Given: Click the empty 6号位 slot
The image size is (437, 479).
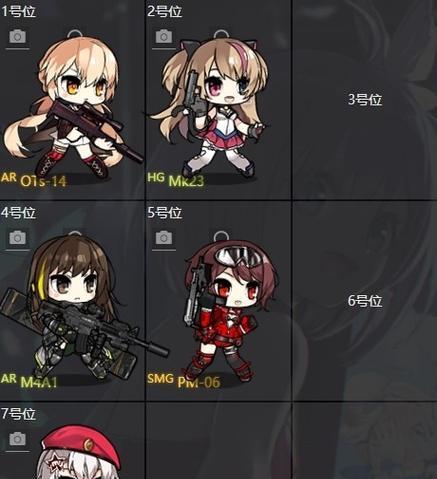Looking at the screenshot, I should tap(365, 301).
